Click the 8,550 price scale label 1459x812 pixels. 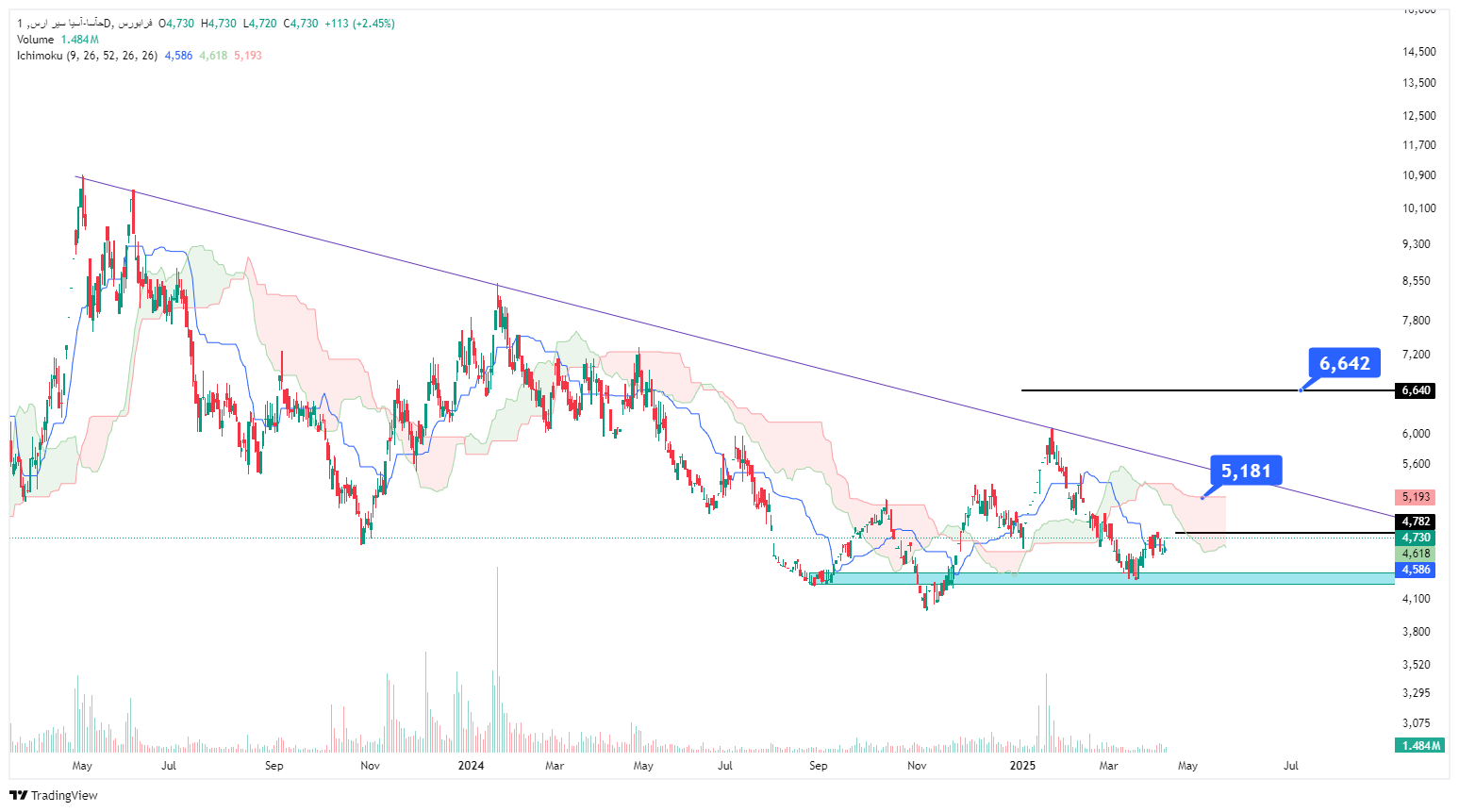(1417, 281)
